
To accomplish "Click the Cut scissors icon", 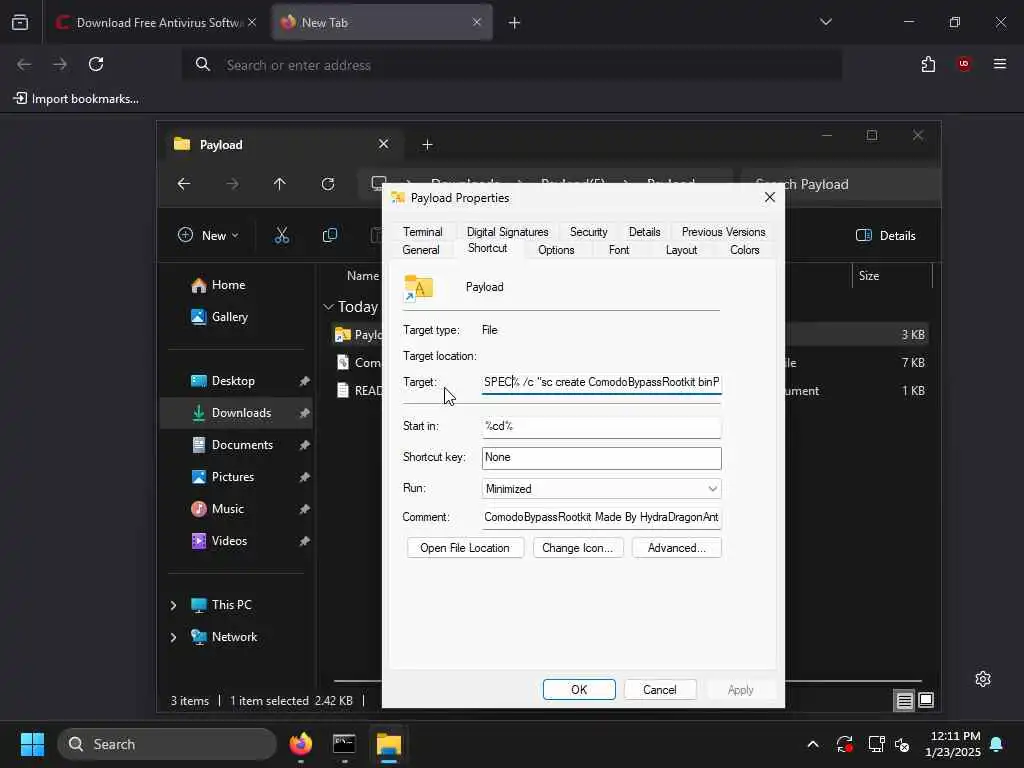I will (x=281, y=235).
